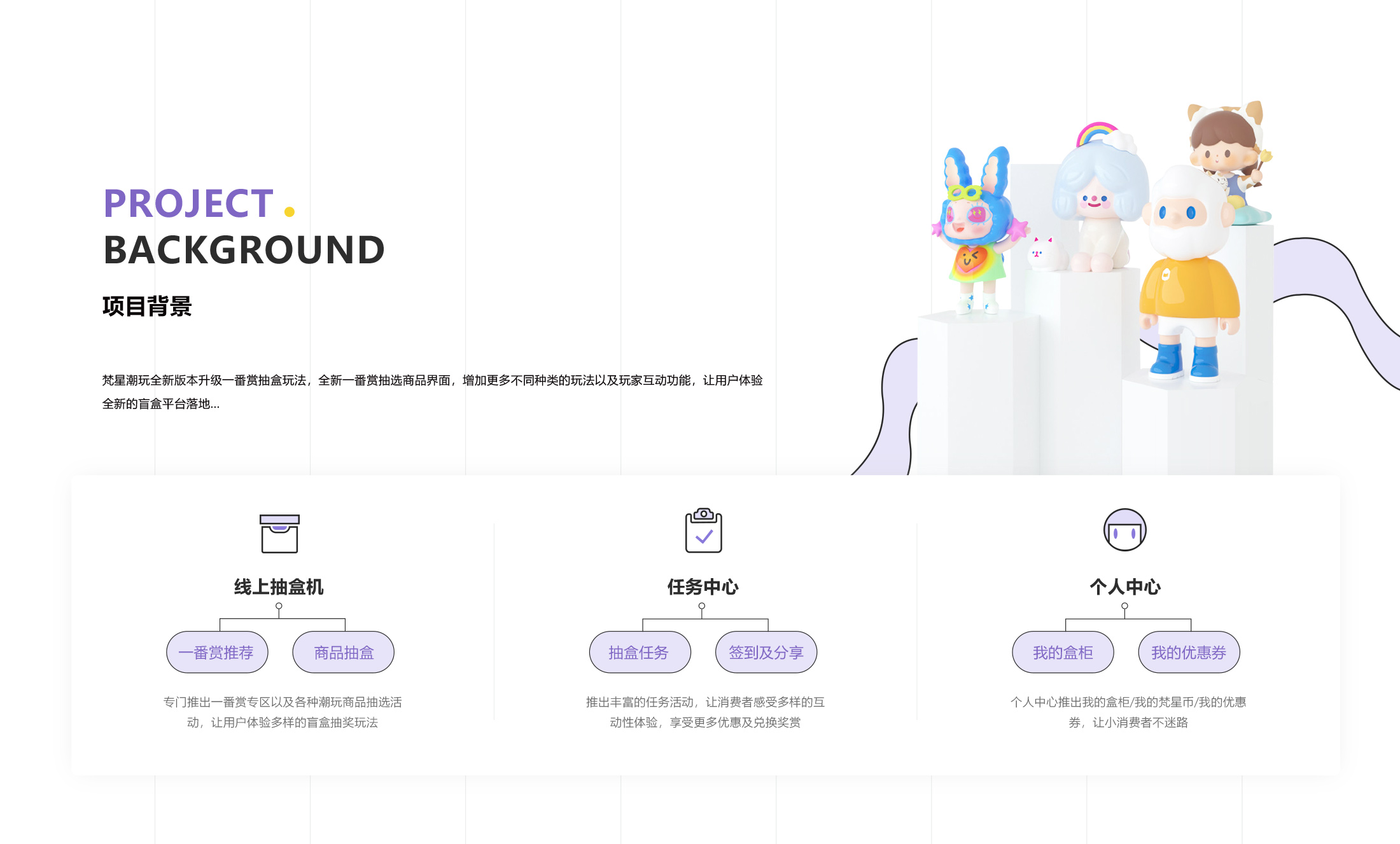Click the online box machine drawer icon
This screenshot has width=1400, height=844.
279,534
